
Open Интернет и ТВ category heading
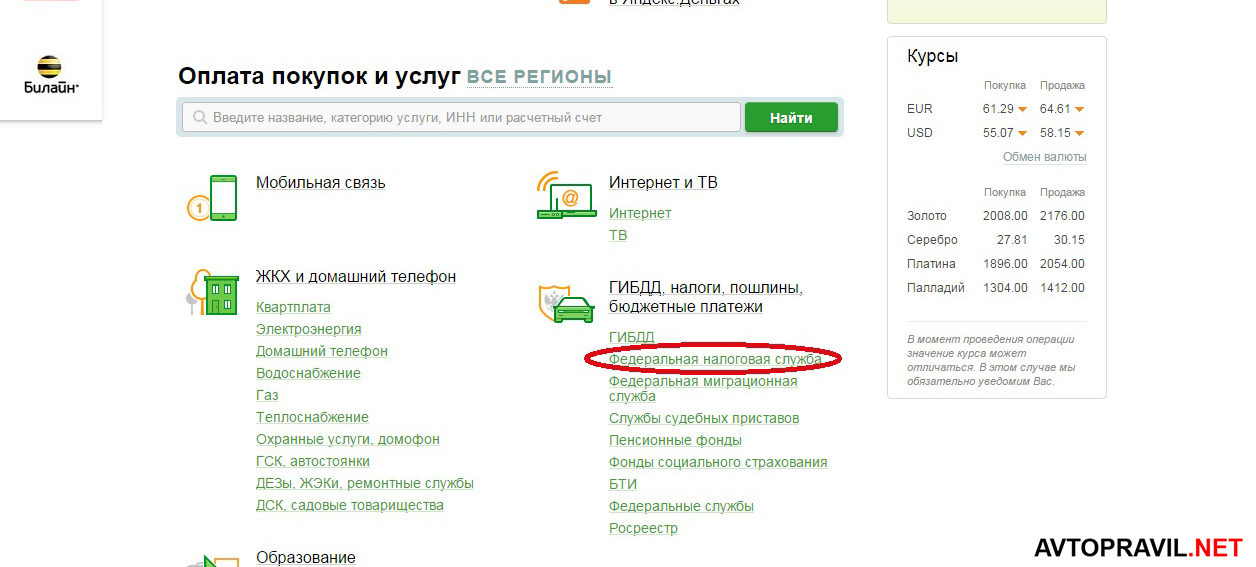pyautogui.click(x=663, y=182)
